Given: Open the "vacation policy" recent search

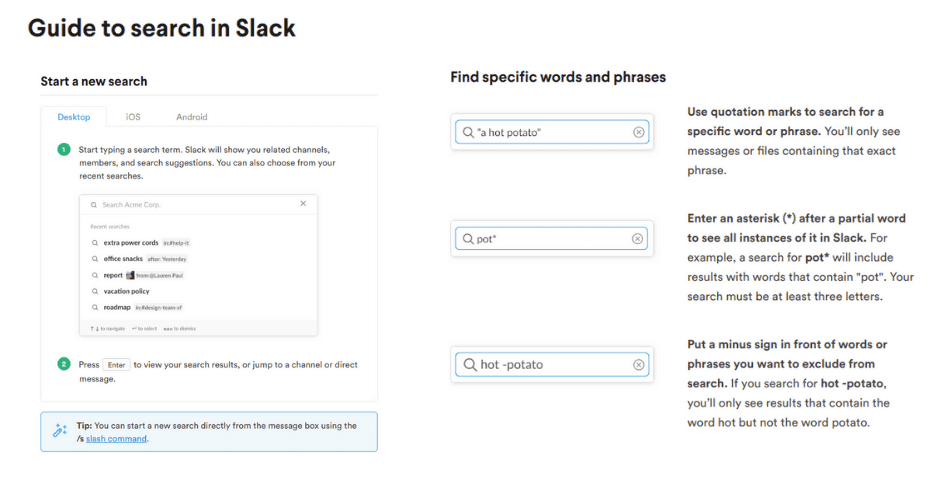Looking at the screenshot, I should (x=127, y=291).
